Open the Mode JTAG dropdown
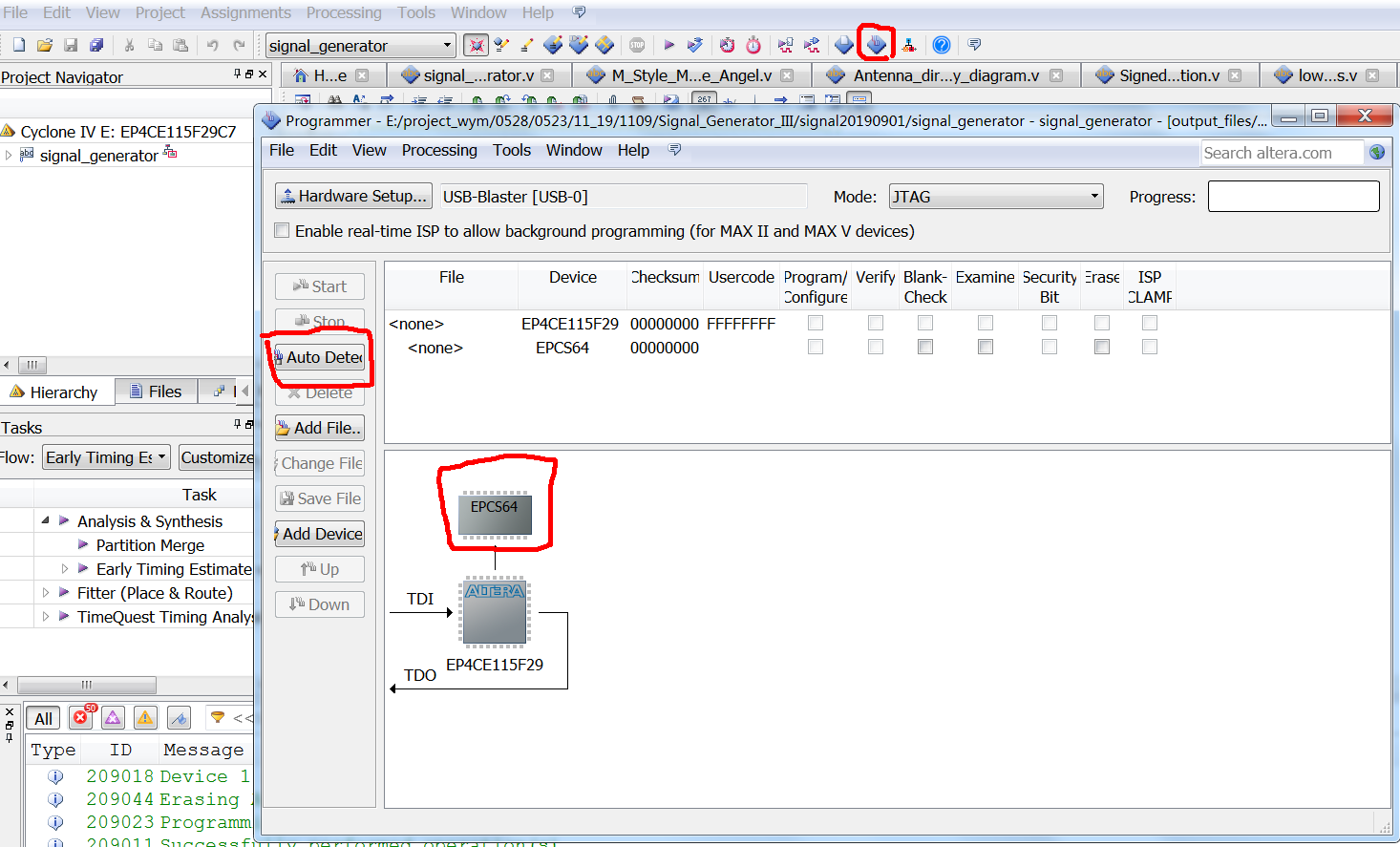The image size is (1400, 847). (x=996, y=197)
